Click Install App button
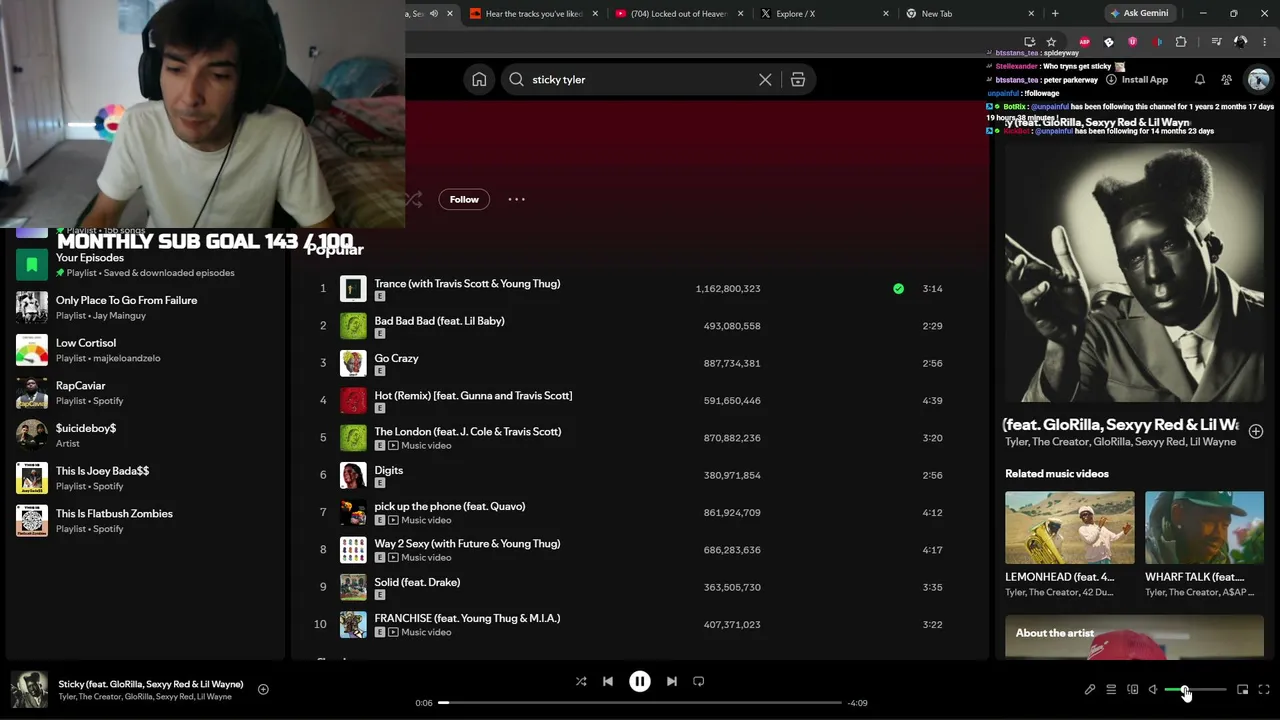1280x720 pixels. [1137, 80]
